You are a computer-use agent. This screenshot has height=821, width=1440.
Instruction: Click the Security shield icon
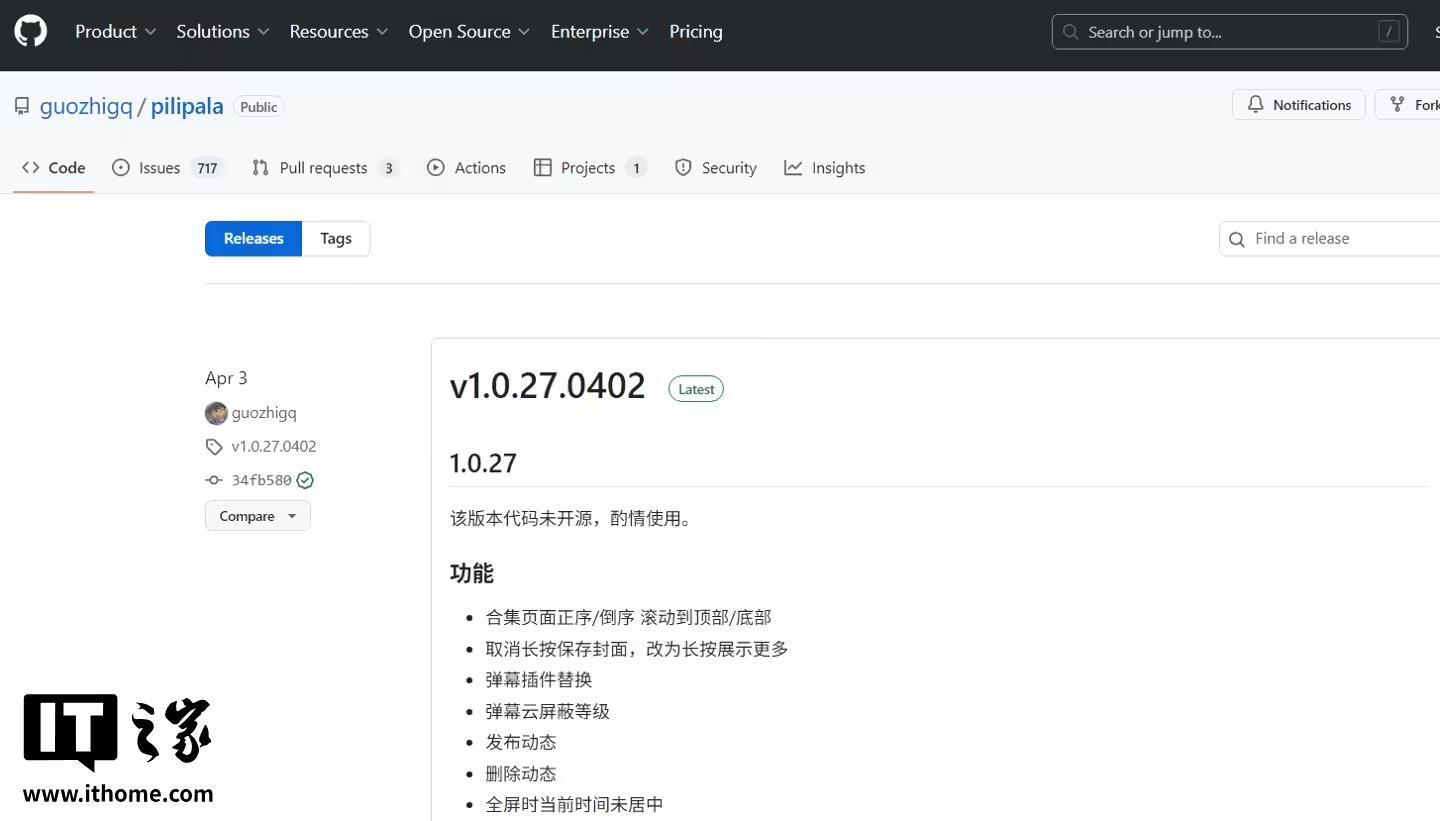click(x=683, y=168)
